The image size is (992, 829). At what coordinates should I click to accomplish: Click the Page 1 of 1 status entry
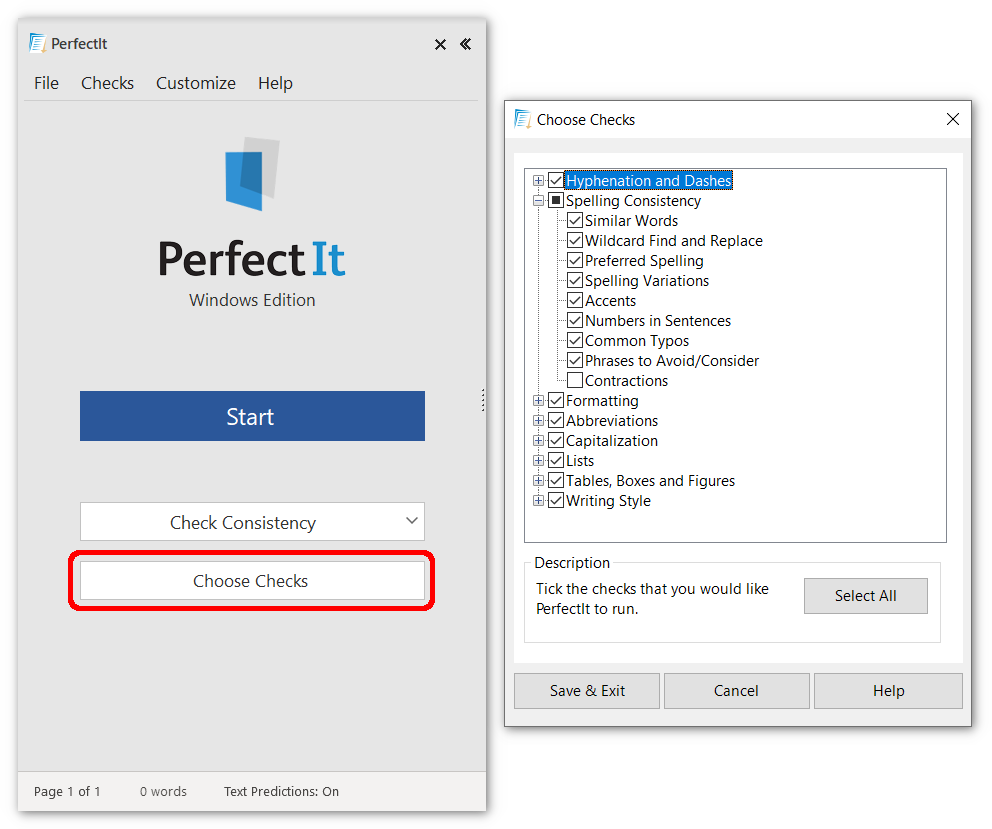click(67, 791)
